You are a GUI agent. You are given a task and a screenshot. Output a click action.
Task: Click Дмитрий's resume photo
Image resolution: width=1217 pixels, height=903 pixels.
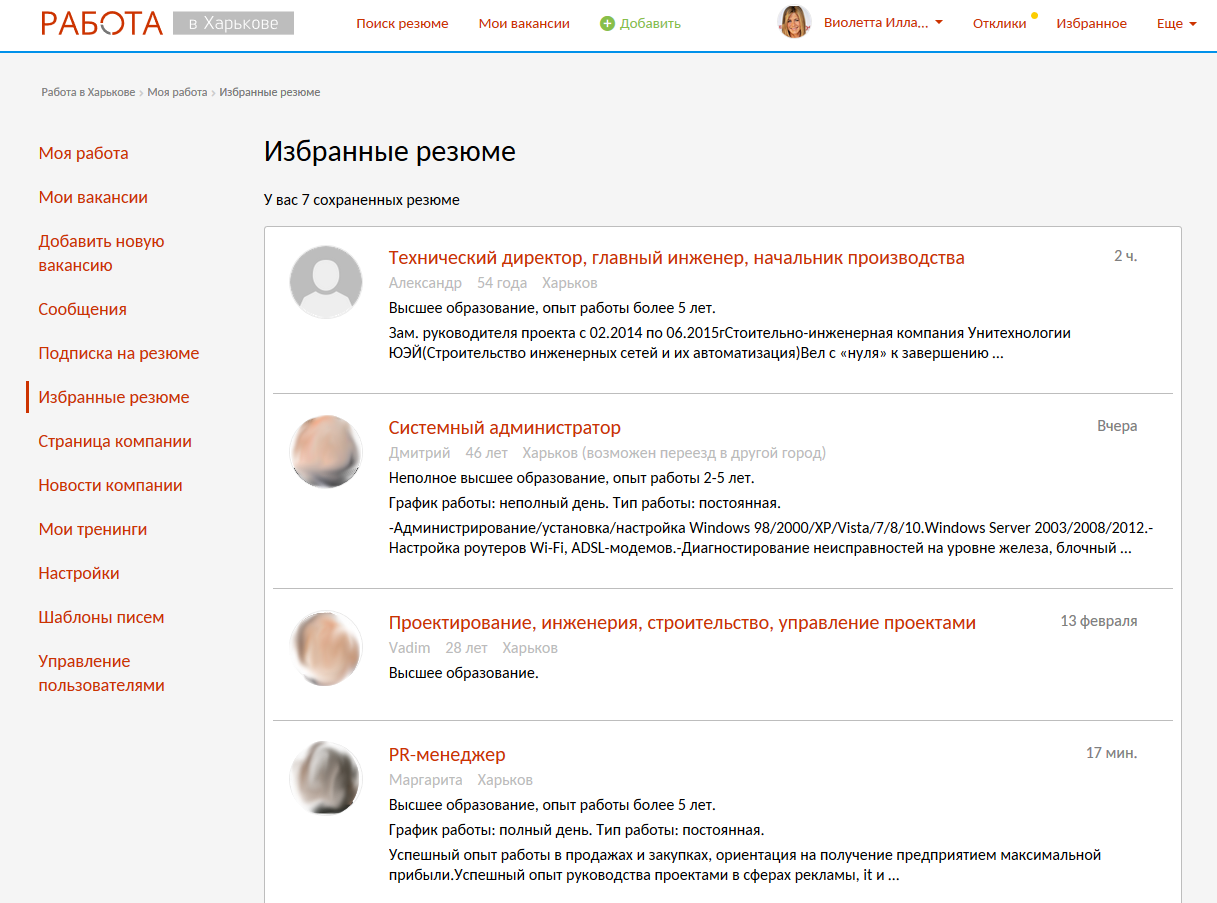pyautogui.click(x=326, y=453)
